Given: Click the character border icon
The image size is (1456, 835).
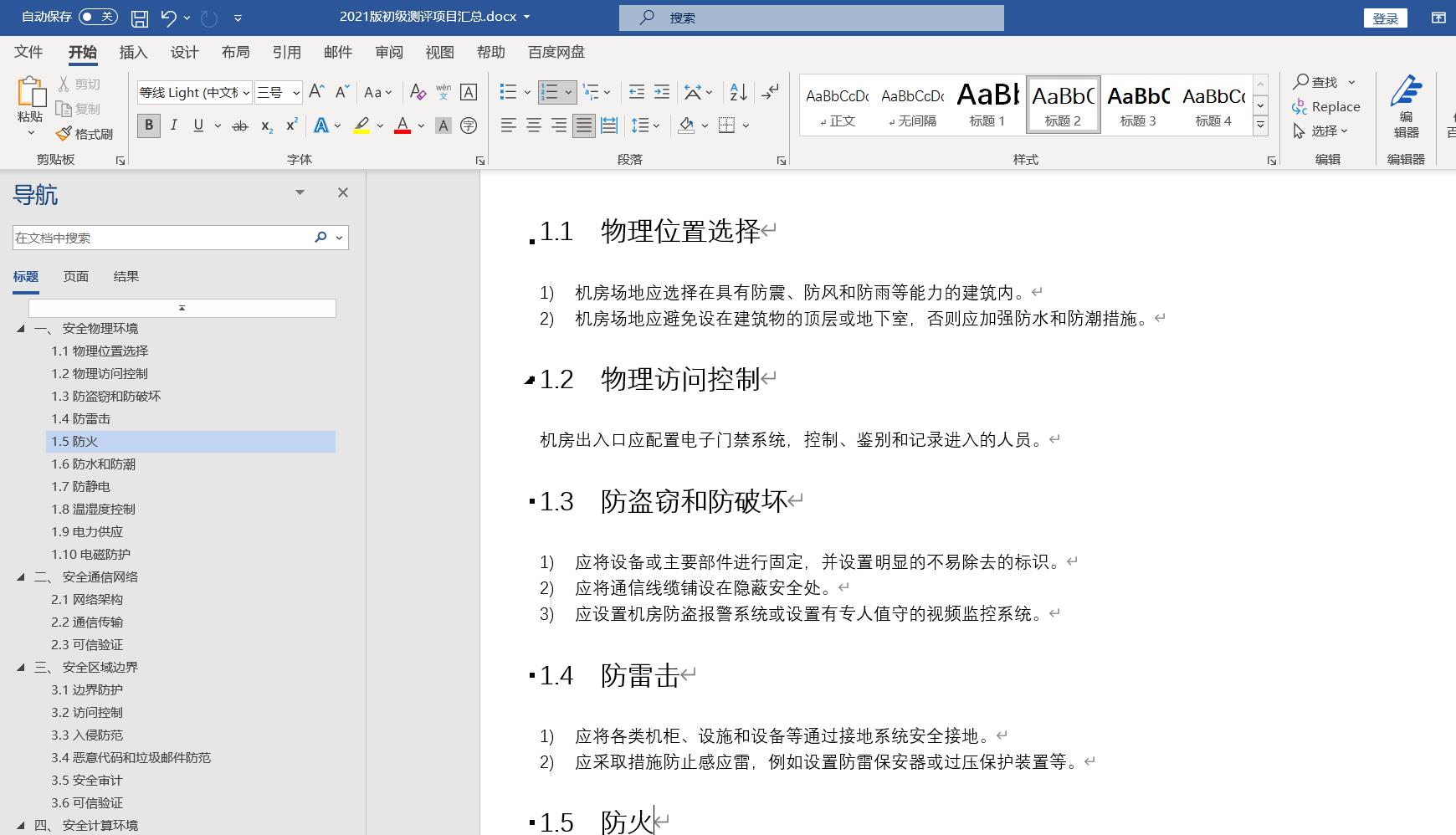Looking at the screenshot, I should click(x=469, y=92).
